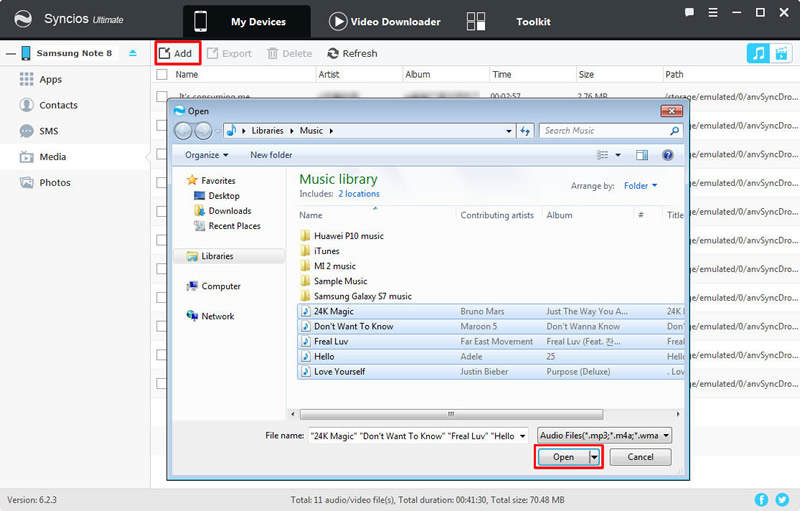The image size is (800, 511).
Task: Expand the address bar history dropdown
Action: pos(509,131)
